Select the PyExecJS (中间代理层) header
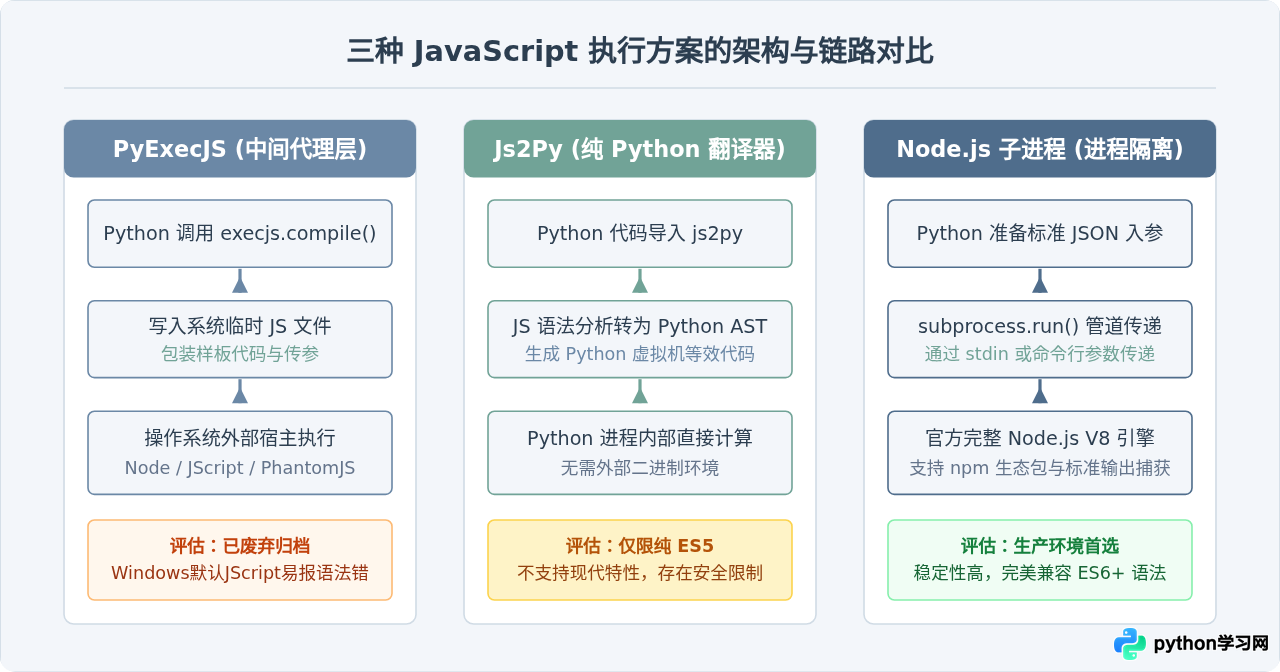Image resolution: width=1280 pixels, height=672 pixels. pos(240,149)
